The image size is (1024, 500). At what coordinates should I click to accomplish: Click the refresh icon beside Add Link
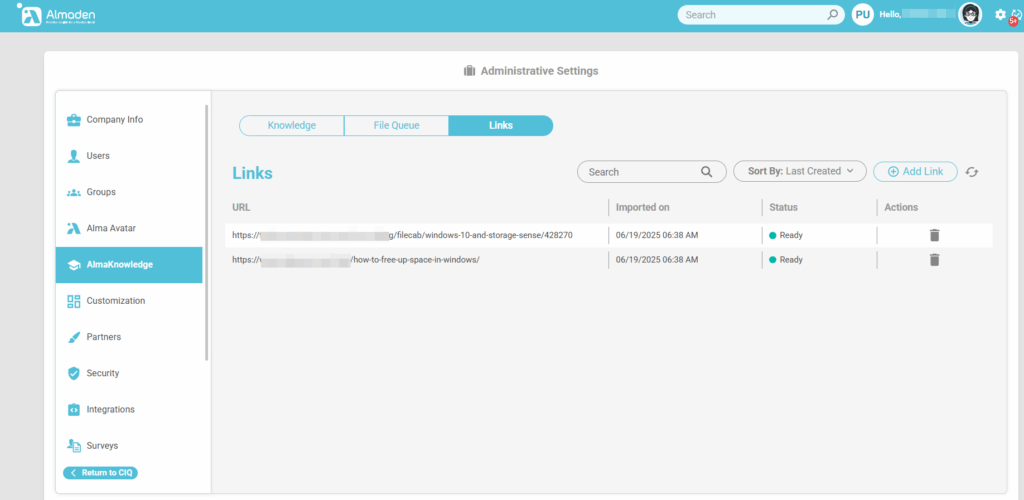[971, 172]
